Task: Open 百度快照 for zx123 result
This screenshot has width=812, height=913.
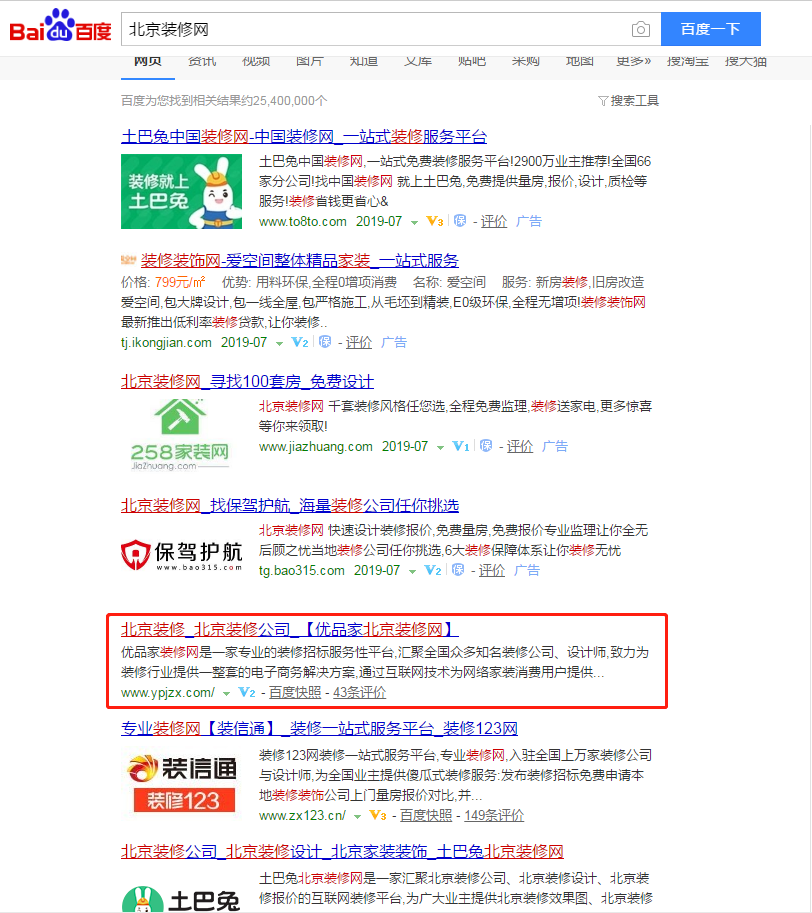Action: click(425, 815)
